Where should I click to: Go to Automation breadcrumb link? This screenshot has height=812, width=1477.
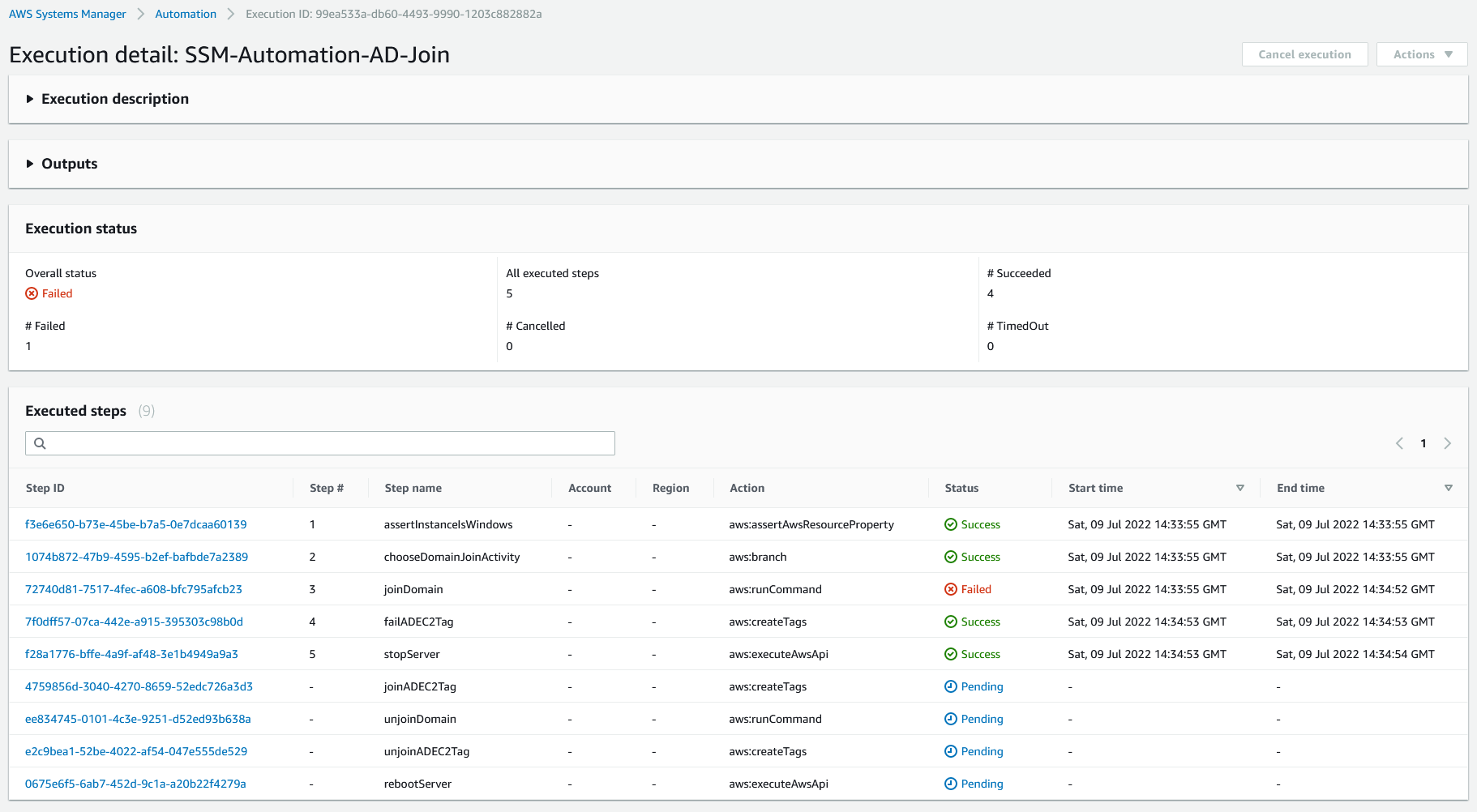click(x=186, y=14)
